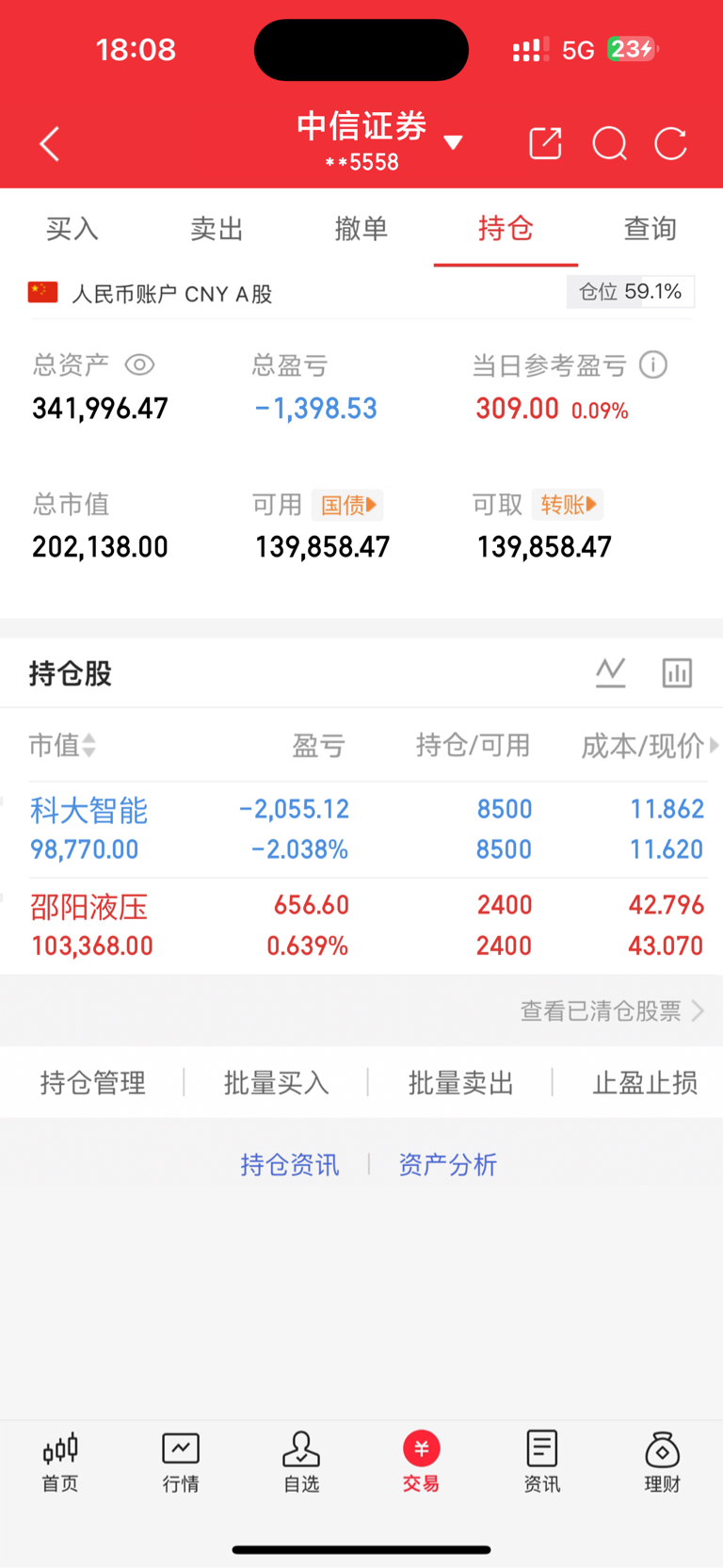
Task: Expand 成本/现价 column arrow
Action: pyautogui.click(x=715, y=745)
